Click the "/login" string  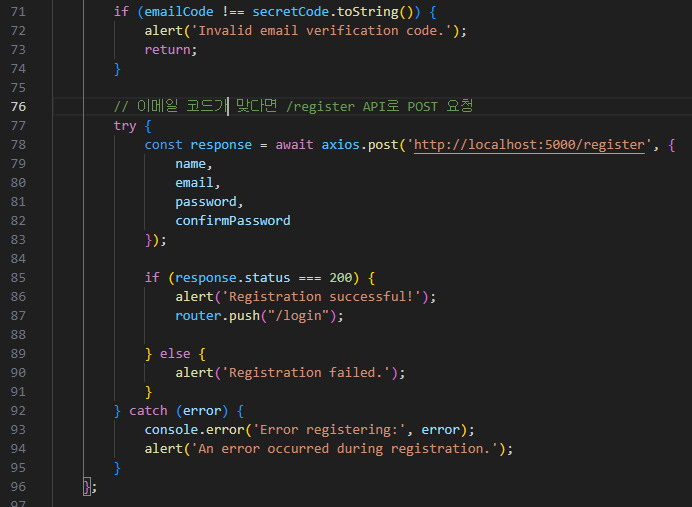(298, 316)
